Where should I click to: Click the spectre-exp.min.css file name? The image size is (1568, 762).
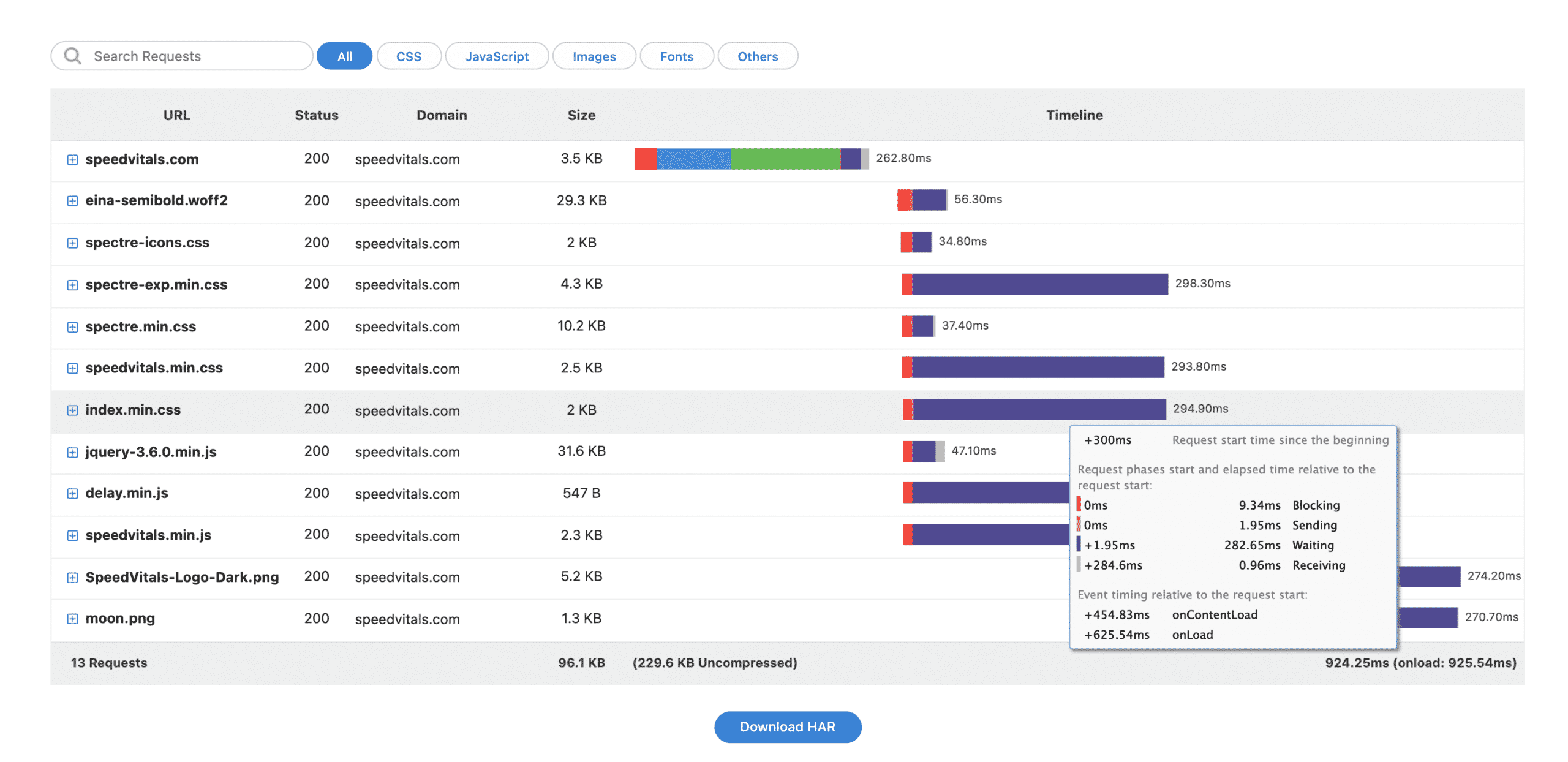pyautogui.click(x=156, y=284)
